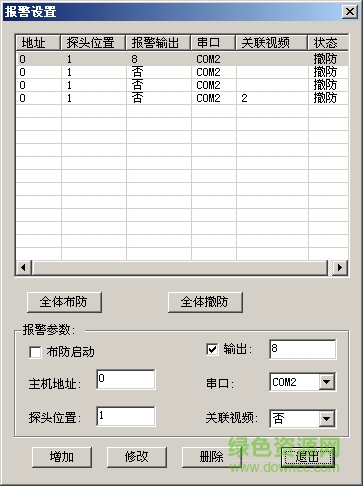The image size is (363, 486).
Task: Sort by the 状态 column header
Action: [x=328, y=43]
